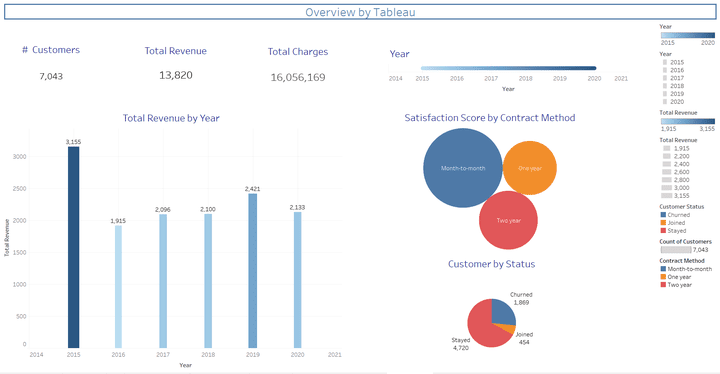720x374 pixels.
Task: Click the 2015 revenue bar
Action: coord(73,247)
